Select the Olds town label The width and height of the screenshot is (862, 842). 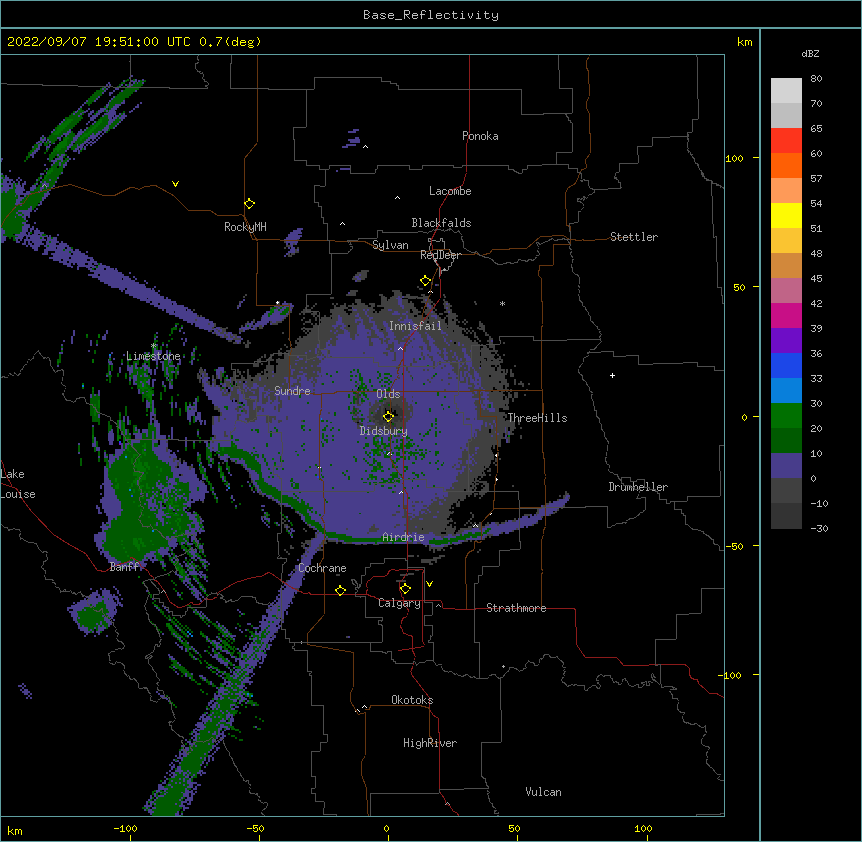pos(388,394)
